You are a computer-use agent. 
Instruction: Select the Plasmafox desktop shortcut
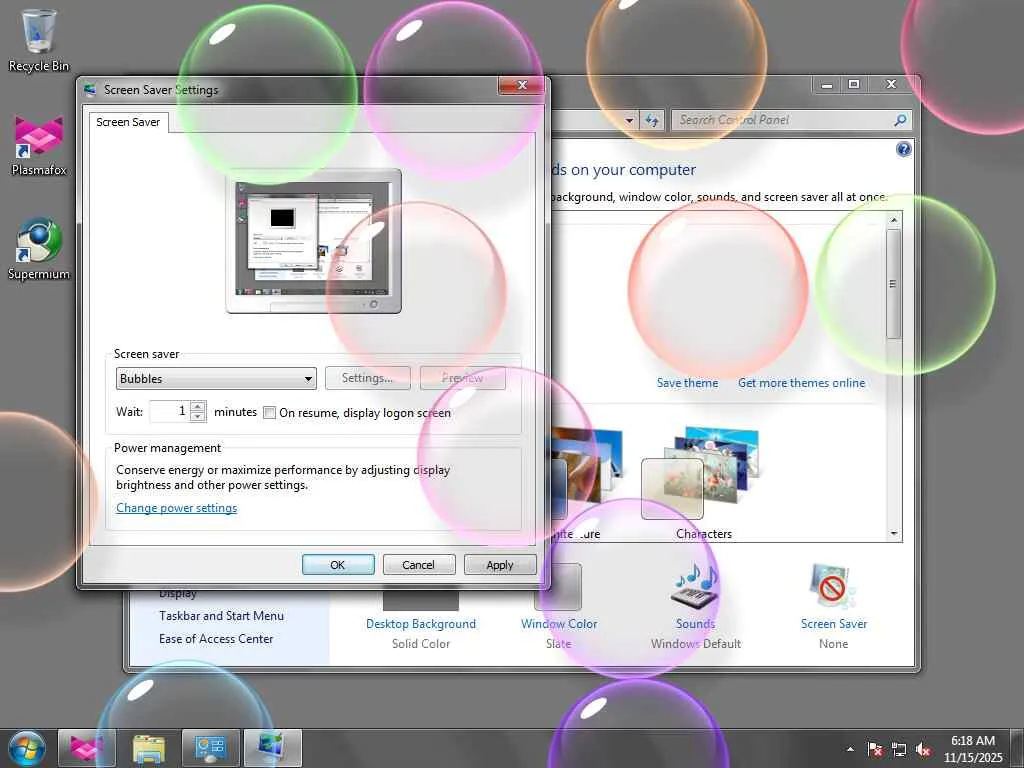coord(39,146)
